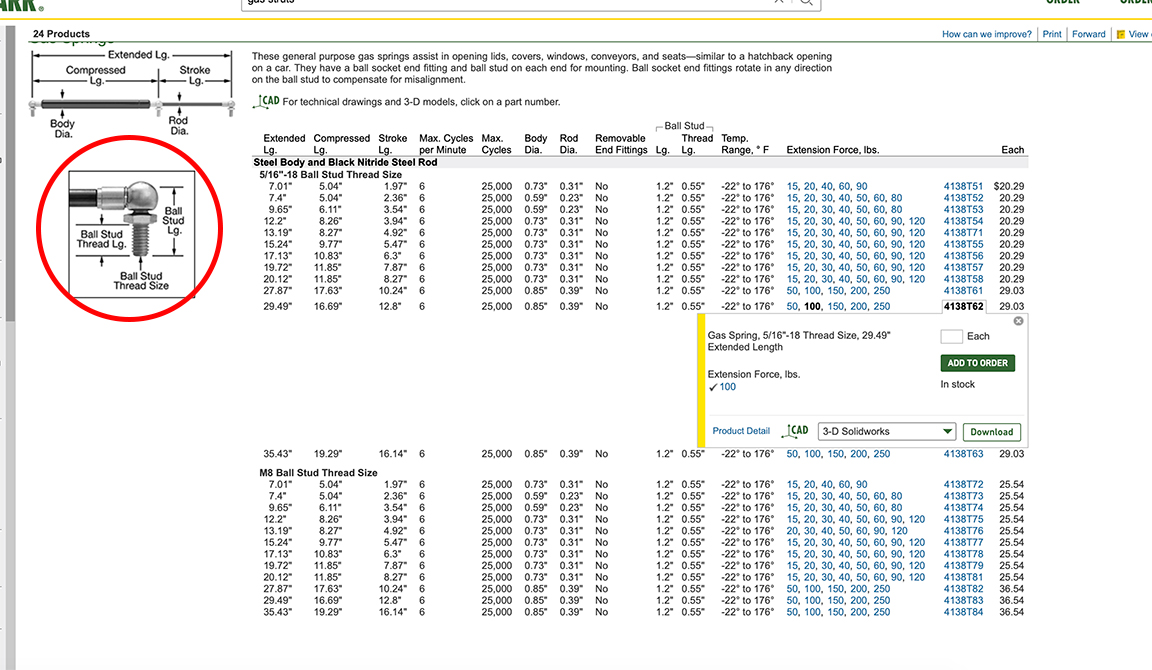Open part number 4138T83
The image size is (1152, 670).
(962, 601)
